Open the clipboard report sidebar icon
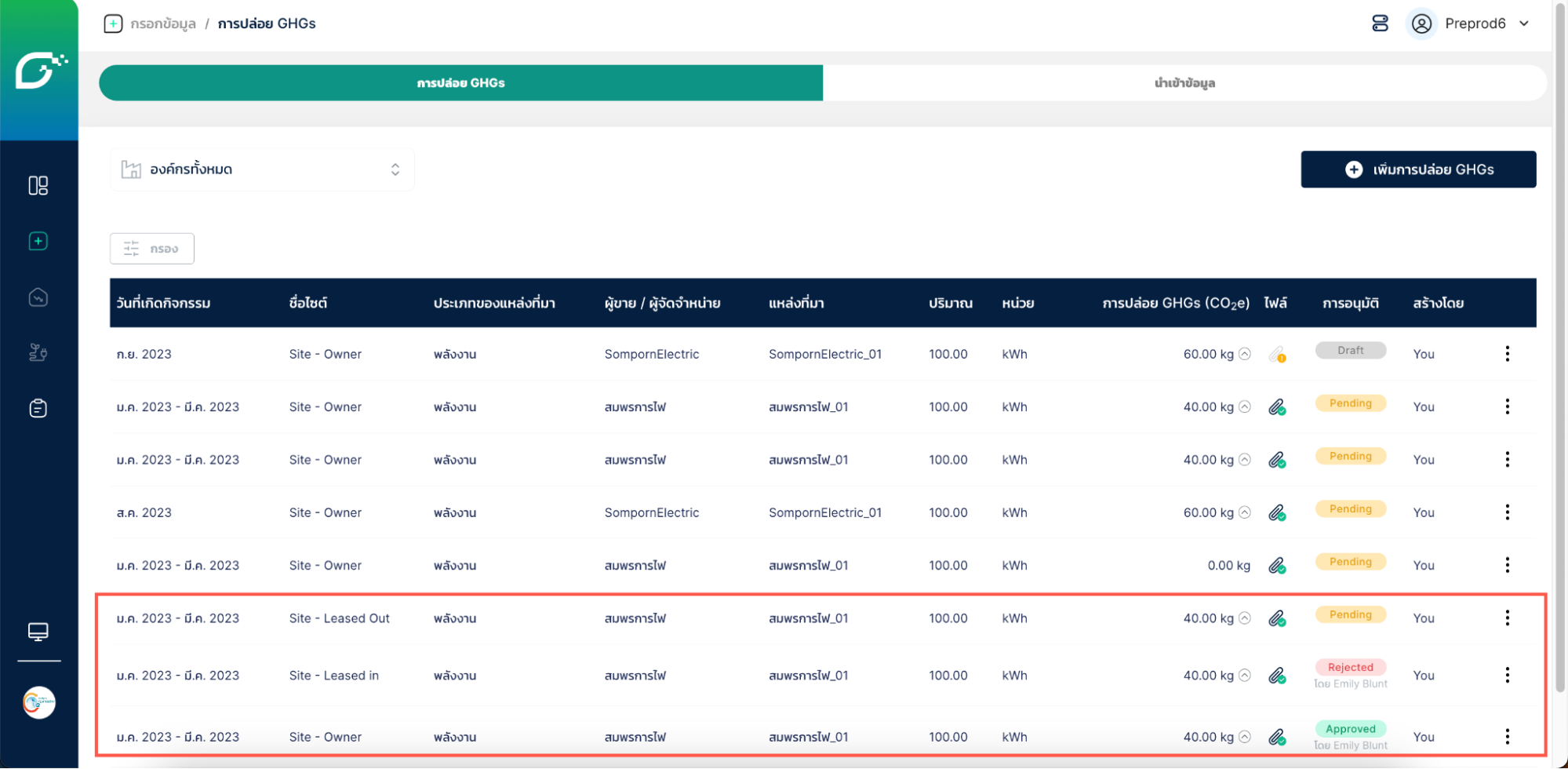Screen dimensions: 1568x769 (x=38, y=408)
